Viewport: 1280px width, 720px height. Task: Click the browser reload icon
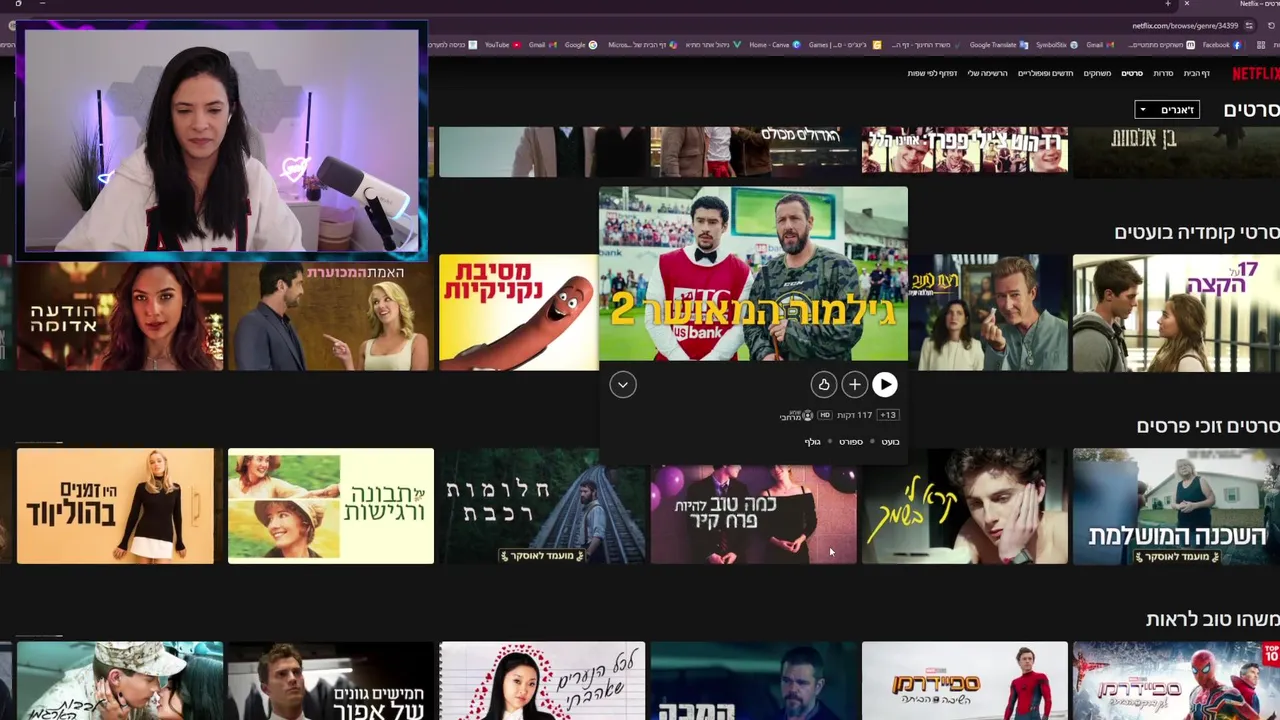(x=1271, y=26)
